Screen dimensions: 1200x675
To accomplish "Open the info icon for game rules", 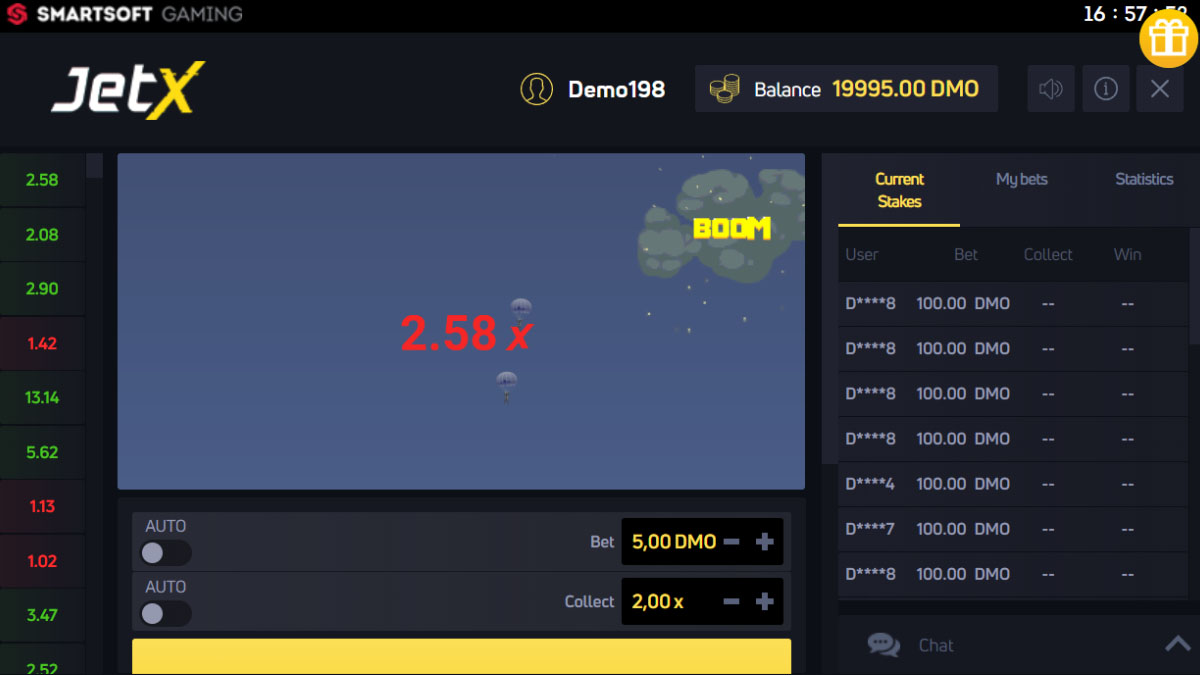I will 1105,89.
